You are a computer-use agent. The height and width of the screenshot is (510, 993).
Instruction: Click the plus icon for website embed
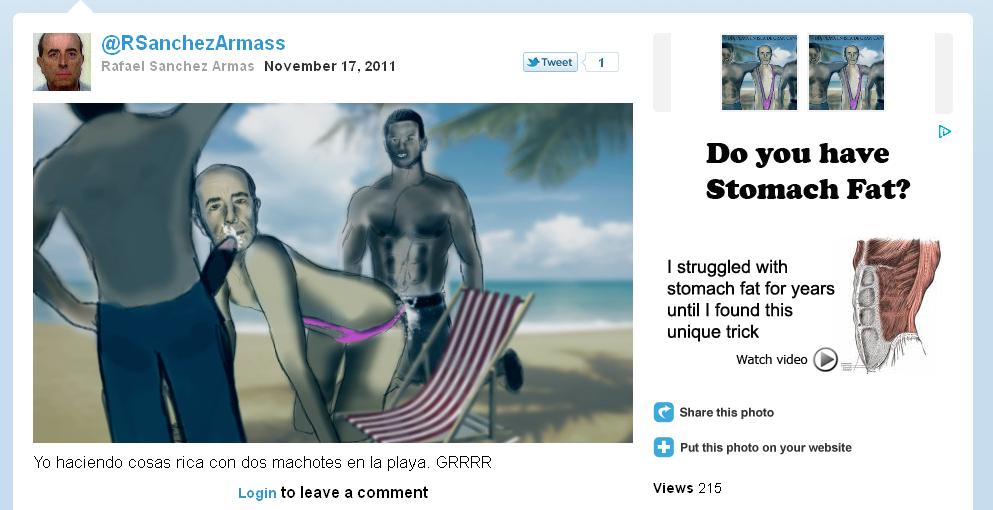pos(664,447)
